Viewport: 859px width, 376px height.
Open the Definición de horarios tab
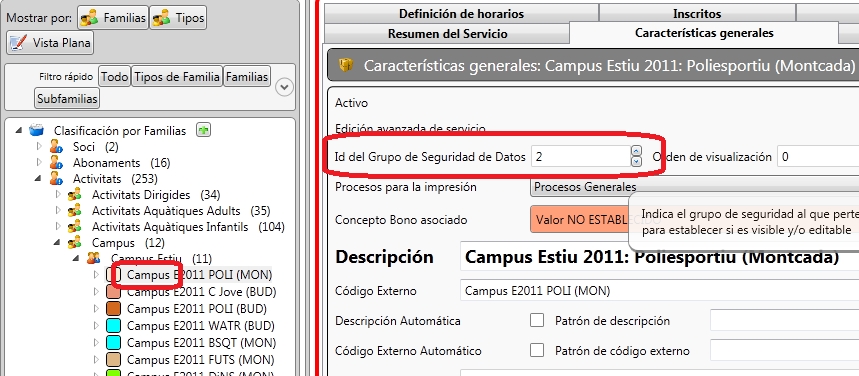(x=461, y=14)
